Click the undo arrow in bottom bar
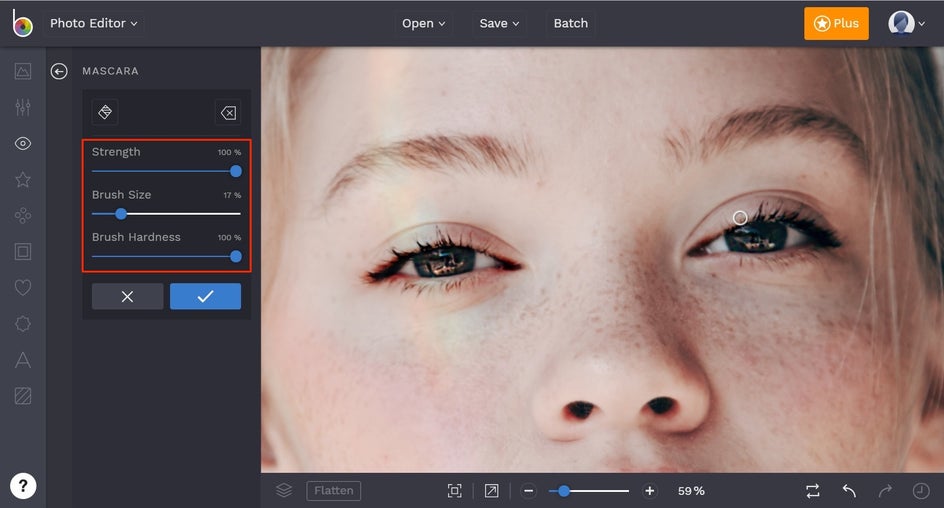944x508 pixels. [849, 491]
